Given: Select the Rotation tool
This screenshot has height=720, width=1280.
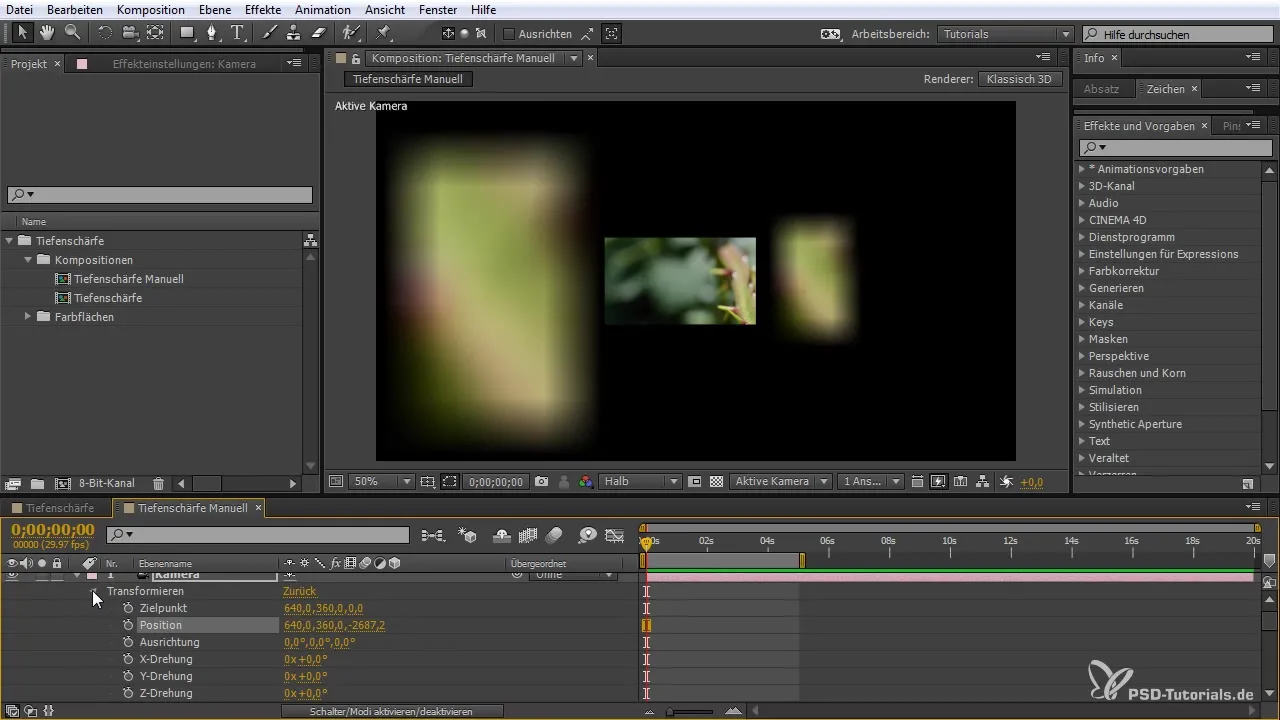Looking at the screenshot, I should click(x=105, y=33).
